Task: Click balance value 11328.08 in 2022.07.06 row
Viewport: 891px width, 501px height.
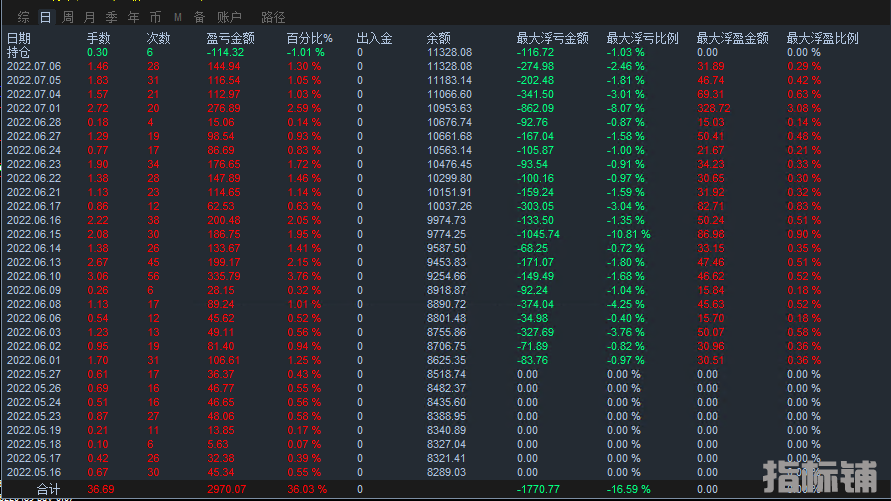Action: click(449, 66)
